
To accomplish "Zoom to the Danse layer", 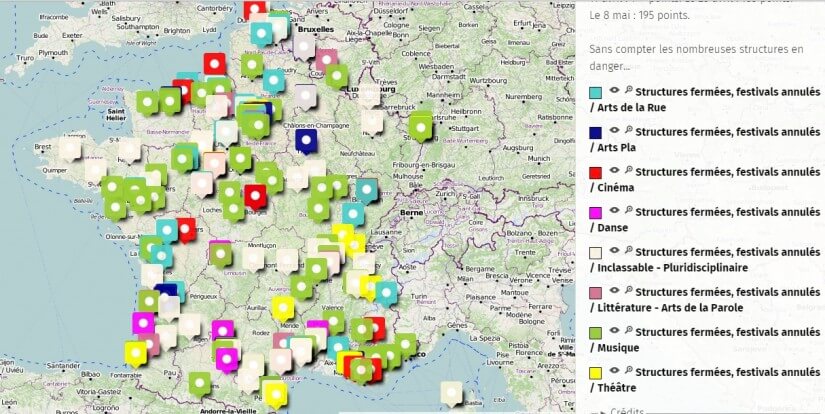I will coord(628,210).
